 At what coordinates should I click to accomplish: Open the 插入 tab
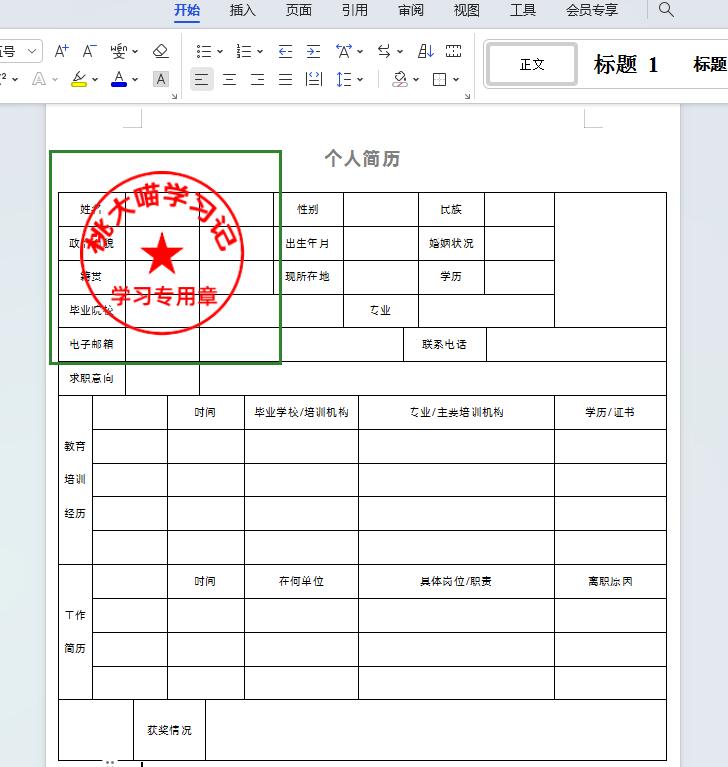click(x=243, y=10)
